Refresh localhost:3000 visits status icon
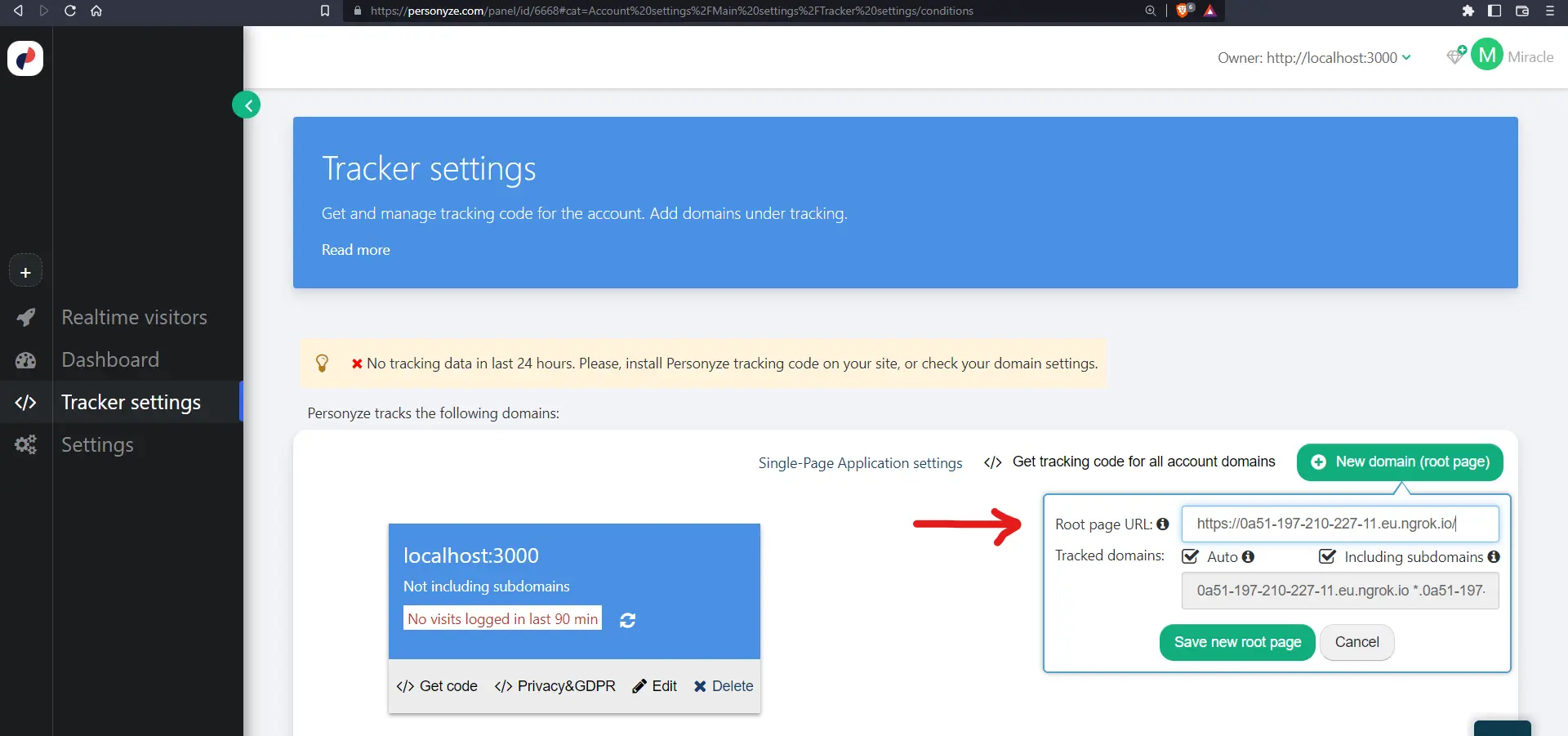 point(627,620)
